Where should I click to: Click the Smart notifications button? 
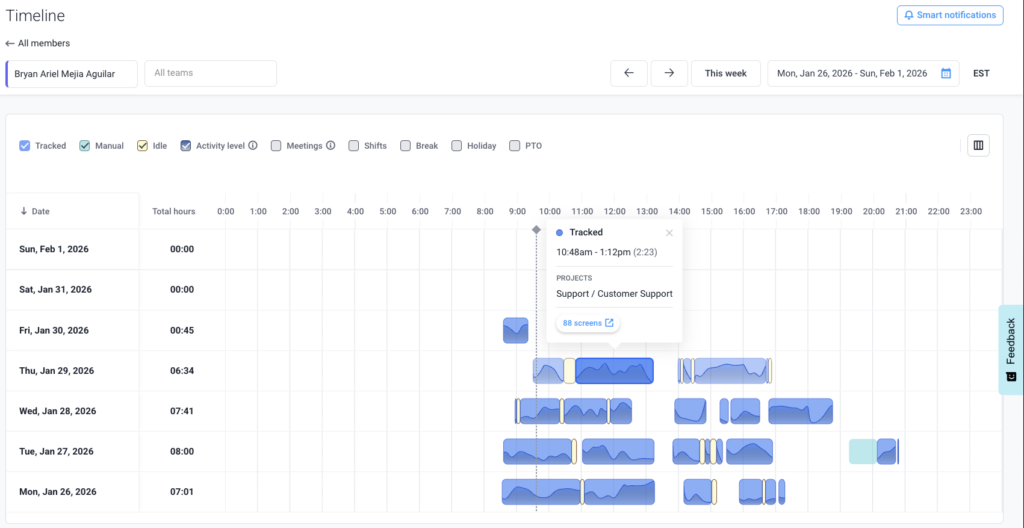pyautogui.click(x=949, y=15)
